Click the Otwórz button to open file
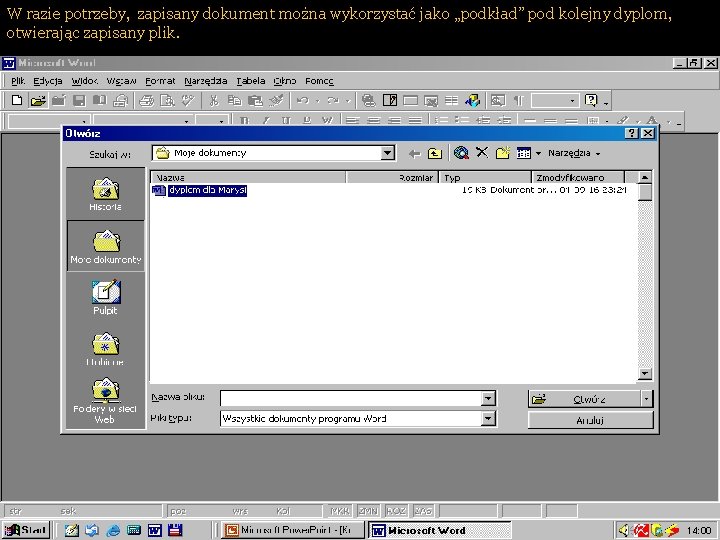The height and width of the screenshot is (540, 720). pyautogui.click(x=584, y=399)
